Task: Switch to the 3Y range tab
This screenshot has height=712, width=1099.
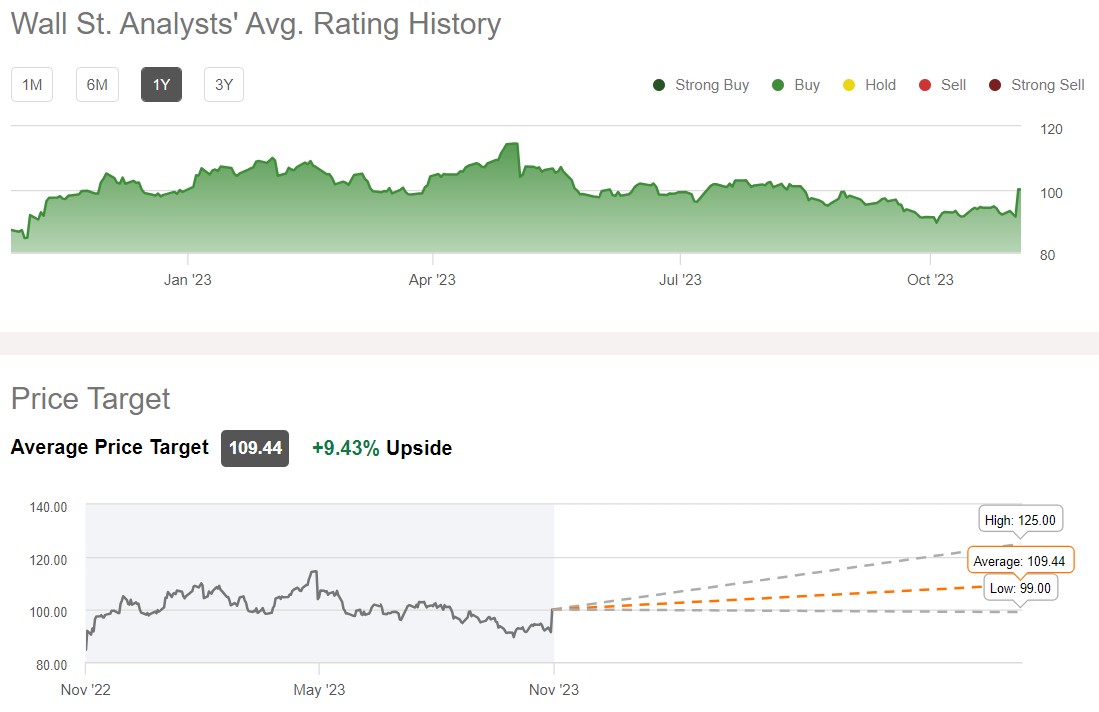Action: (224, 85)
